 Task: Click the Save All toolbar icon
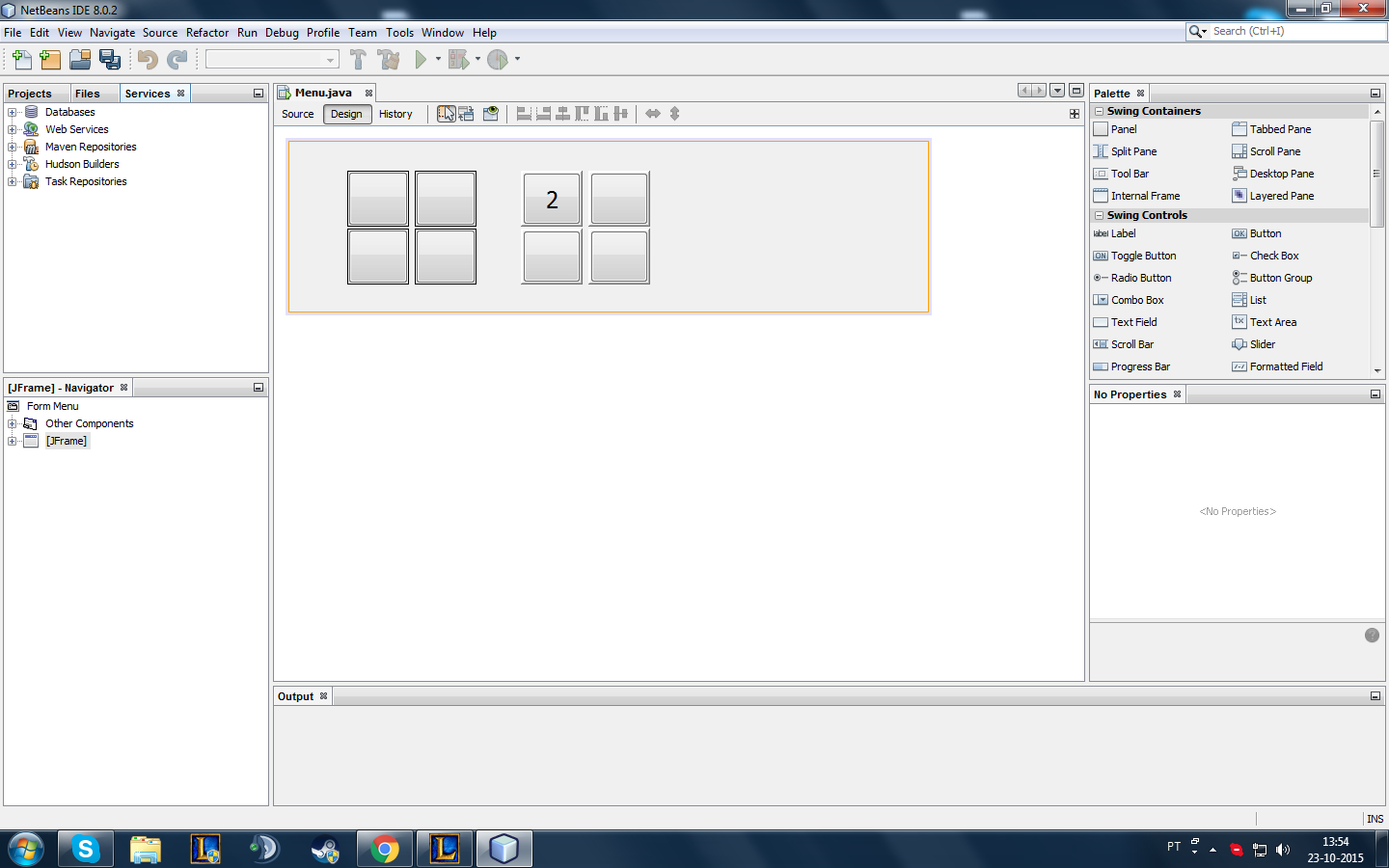point(110,60)
